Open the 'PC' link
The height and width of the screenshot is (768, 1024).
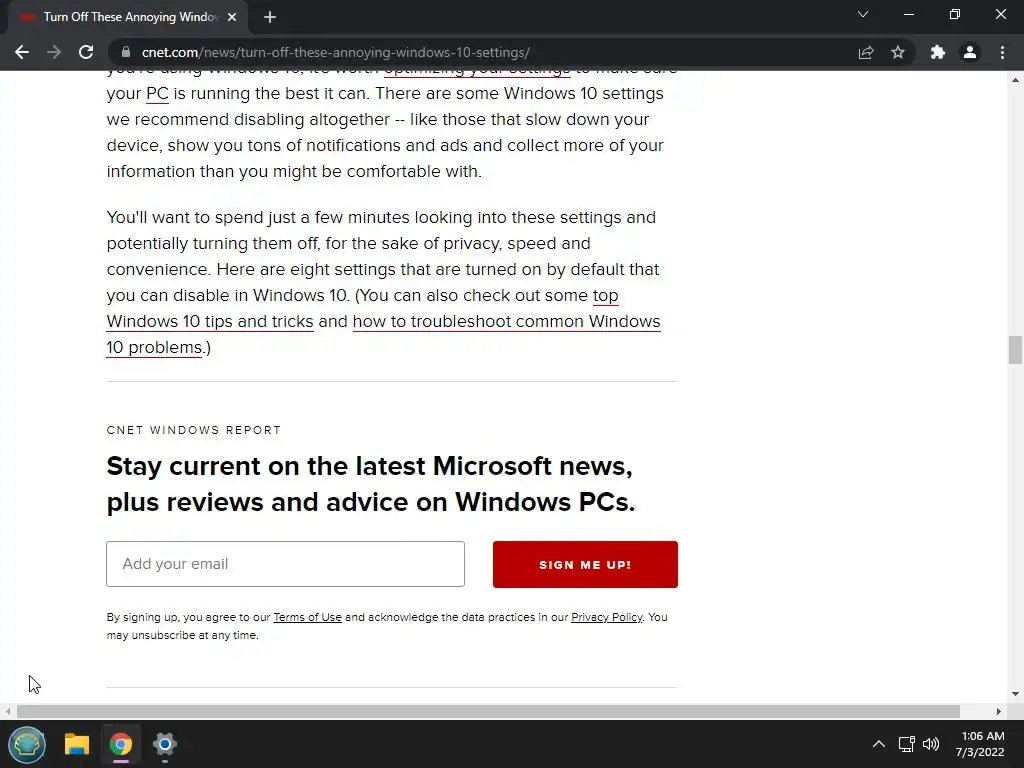point(157,93)
